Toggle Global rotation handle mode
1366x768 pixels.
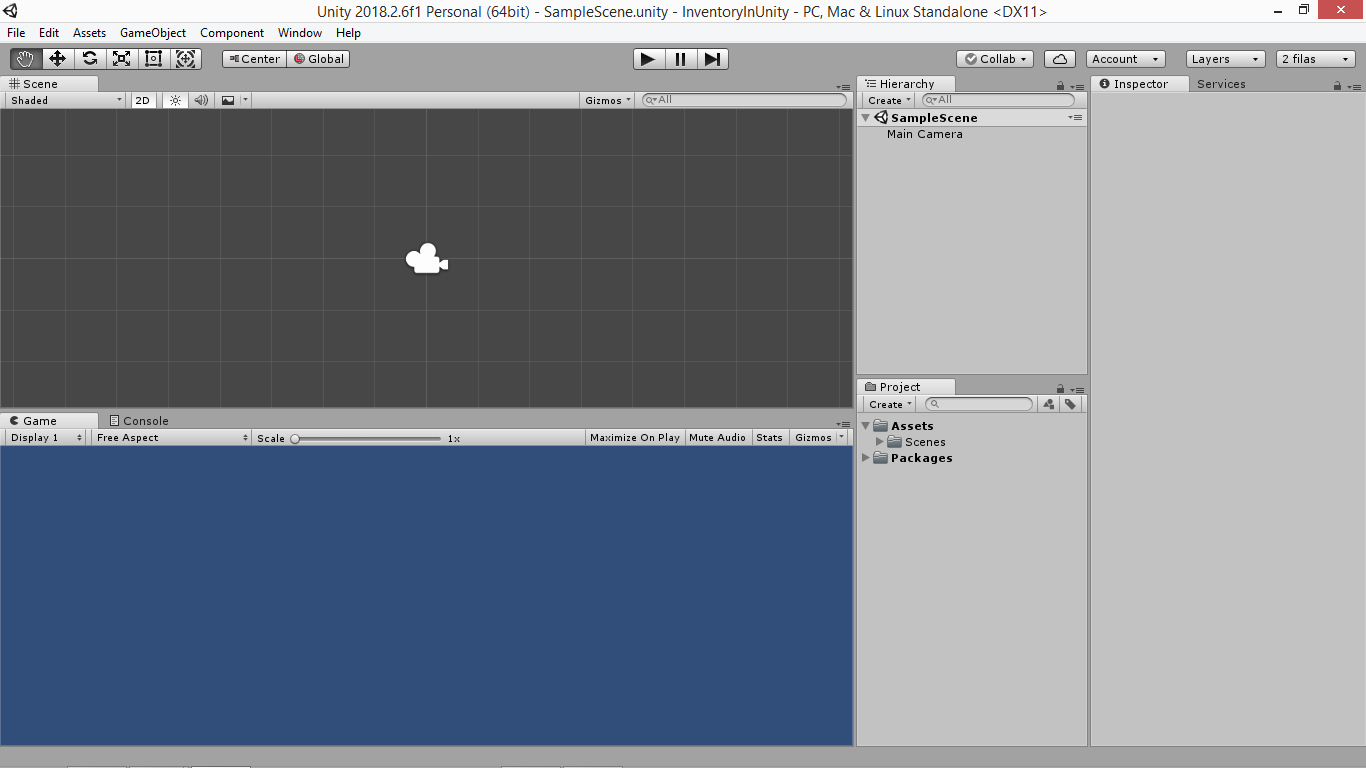tap(318, 59)
